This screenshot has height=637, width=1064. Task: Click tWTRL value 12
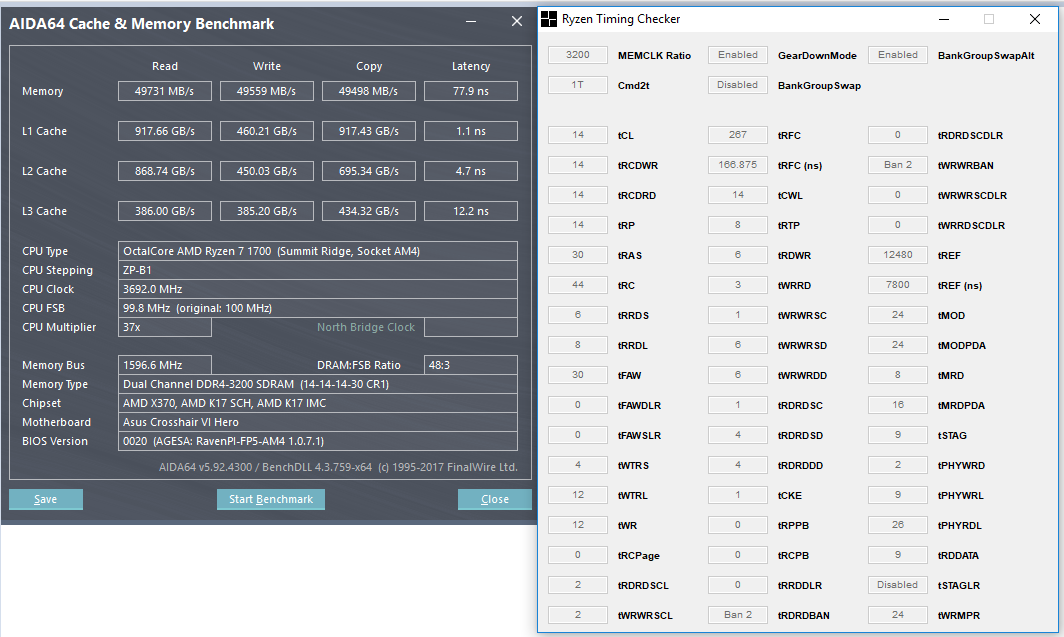[x=578, y=495]
